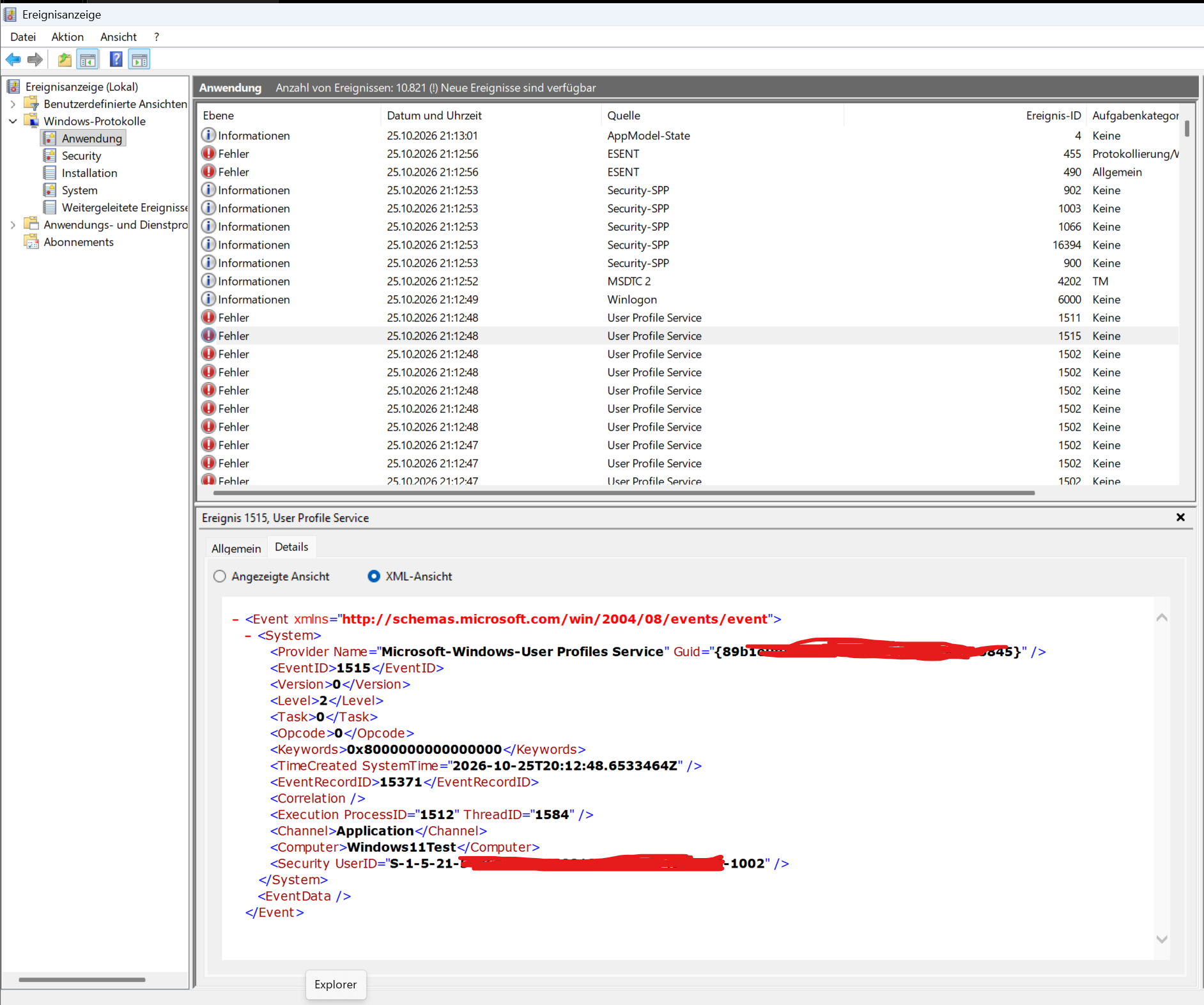Viewport: 1204px width, 1005px height.
Task: Click the Up one level folder icon
Action: 65,60
